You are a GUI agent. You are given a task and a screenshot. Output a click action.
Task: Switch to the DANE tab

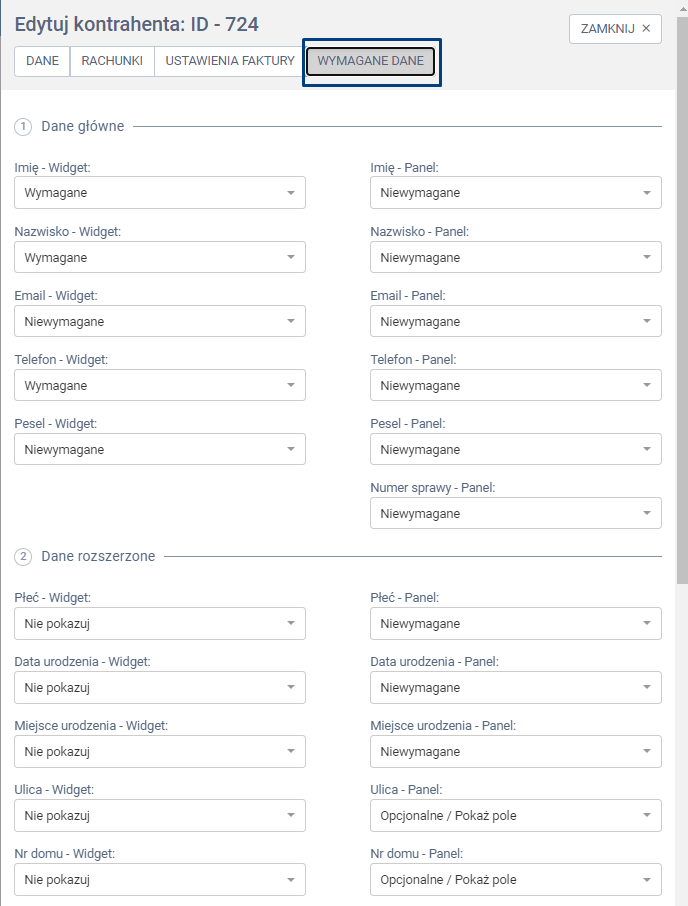click(x=42, y=61)
